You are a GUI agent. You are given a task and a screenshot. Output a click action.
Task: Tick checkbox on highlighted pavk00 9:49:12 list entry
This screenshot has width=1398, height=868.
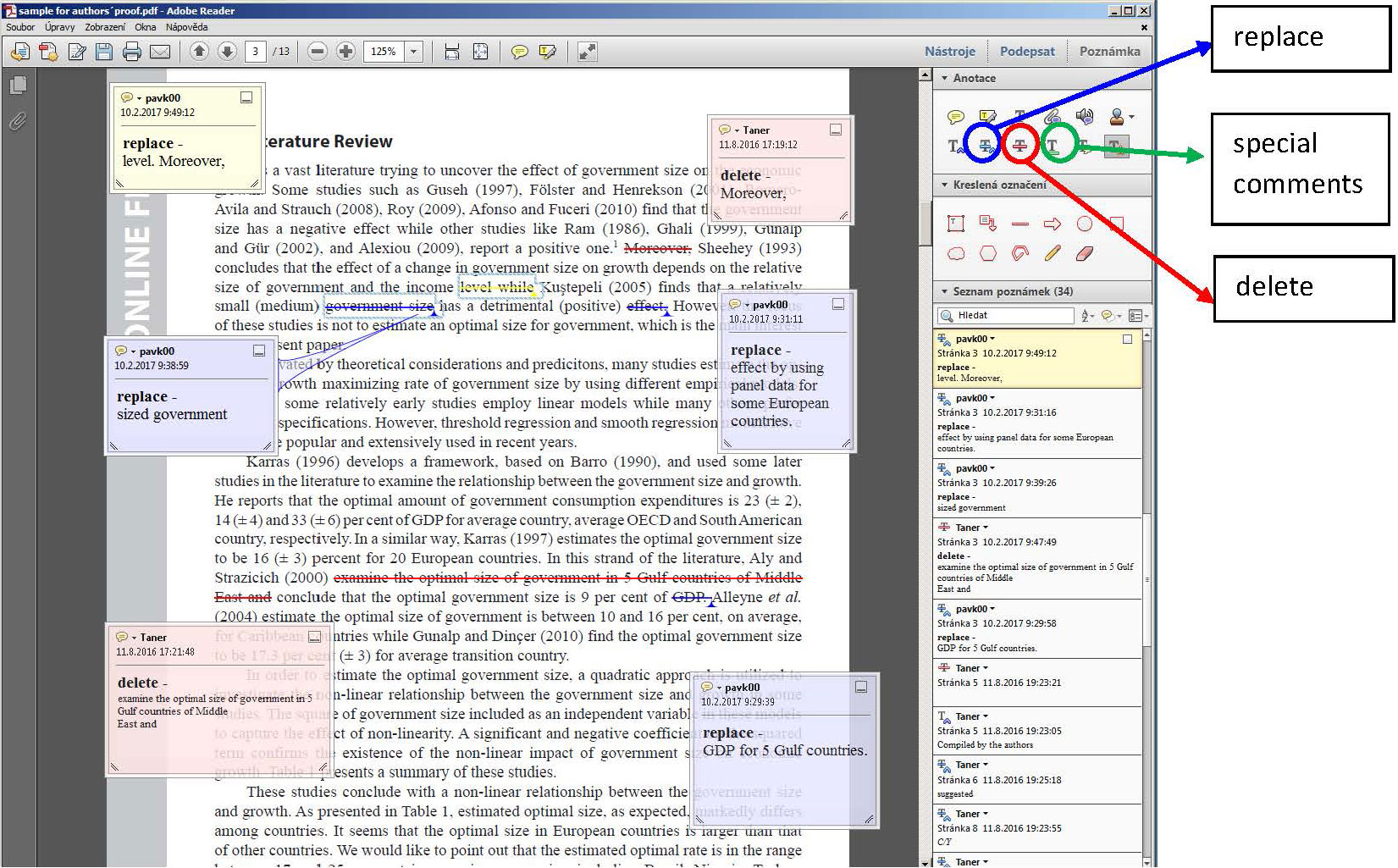coord(1127,339)
